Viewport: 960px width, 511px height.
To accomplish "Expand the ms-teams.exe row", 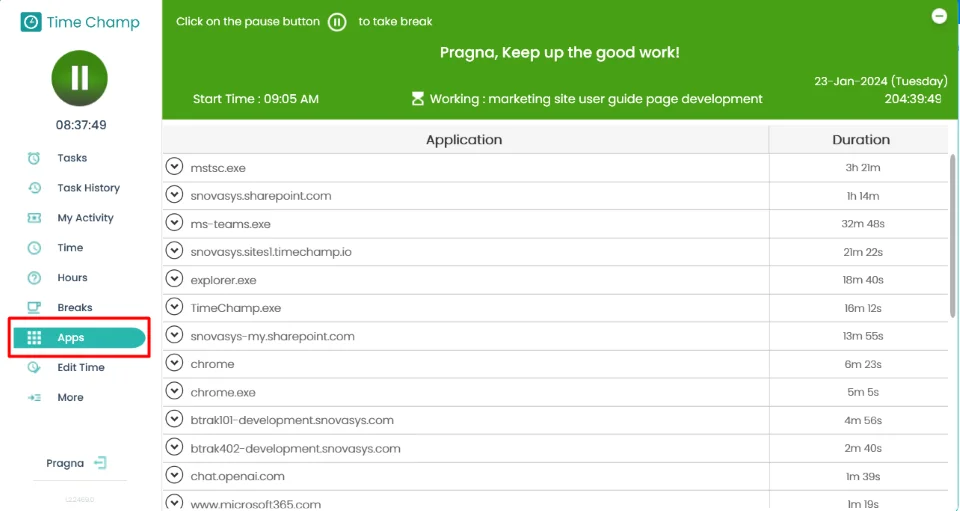I will [x=174, y=223].
